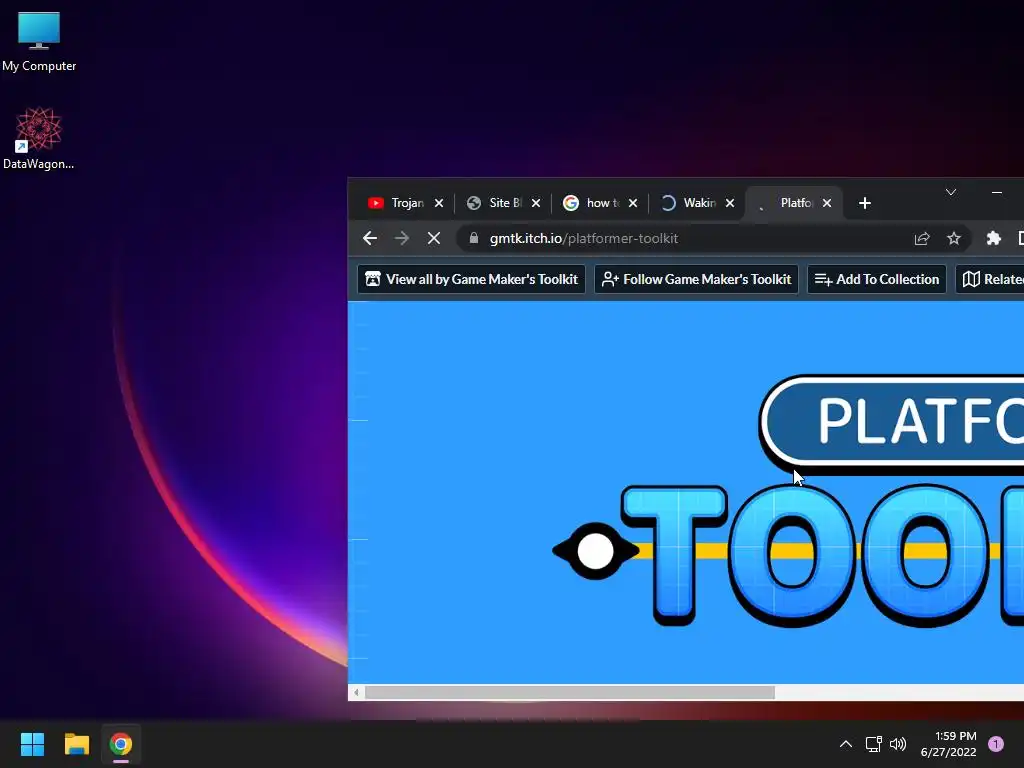
Task: Go forward in browser history
Action: 402,238
